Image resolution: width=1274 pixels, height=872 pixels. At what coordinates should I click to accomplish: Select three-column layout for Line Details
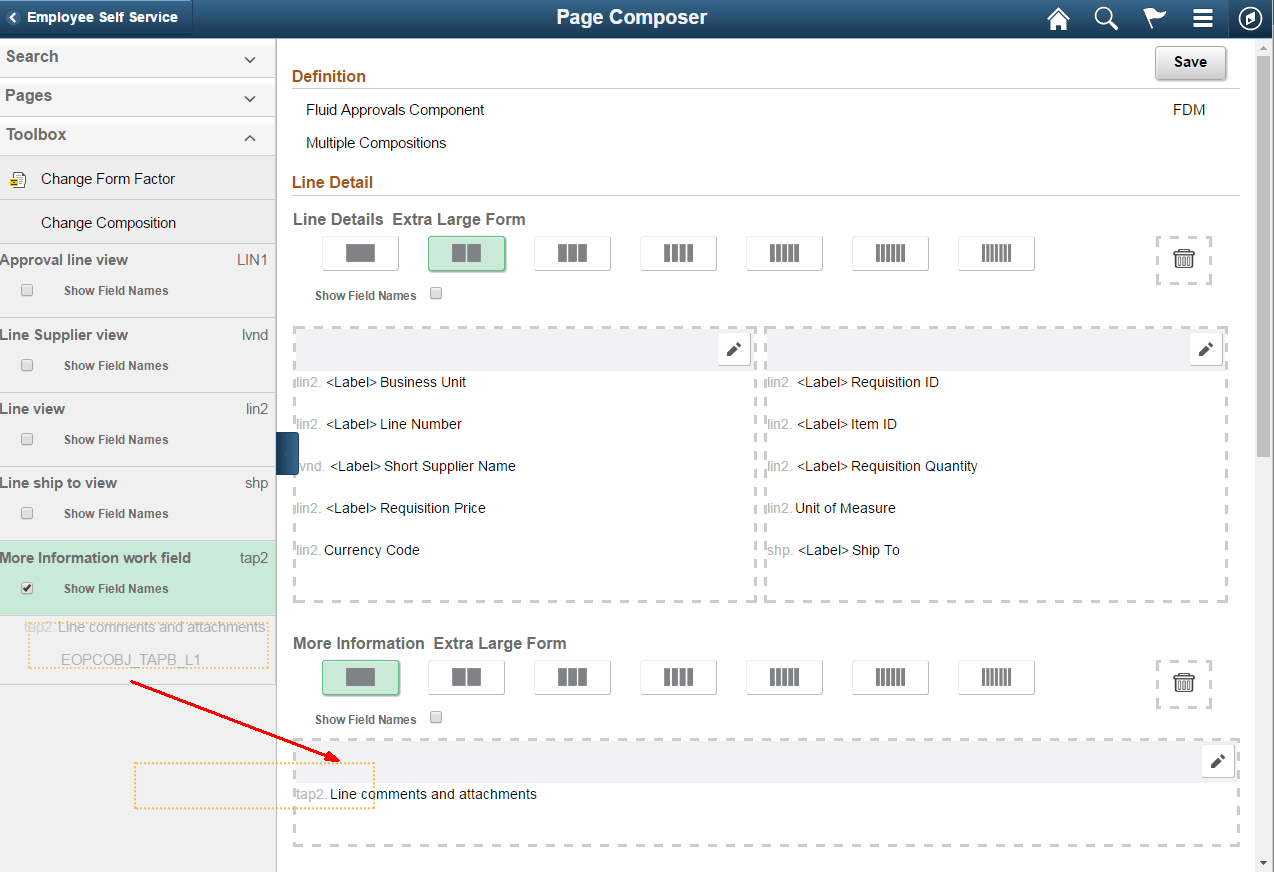coord(572,254)
